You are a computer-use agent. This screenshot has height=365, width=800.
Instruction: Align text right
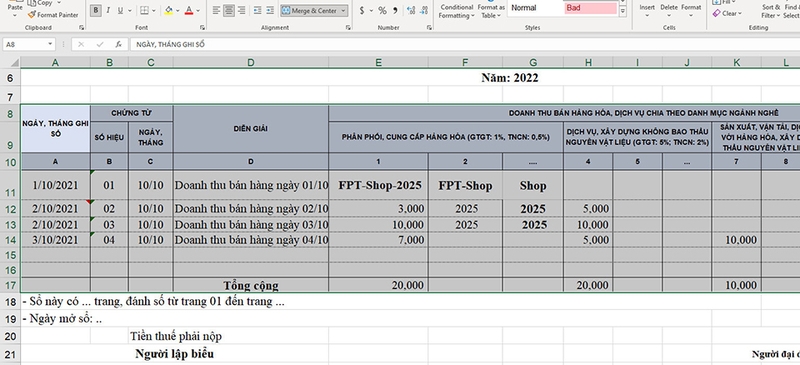(241, 10)
